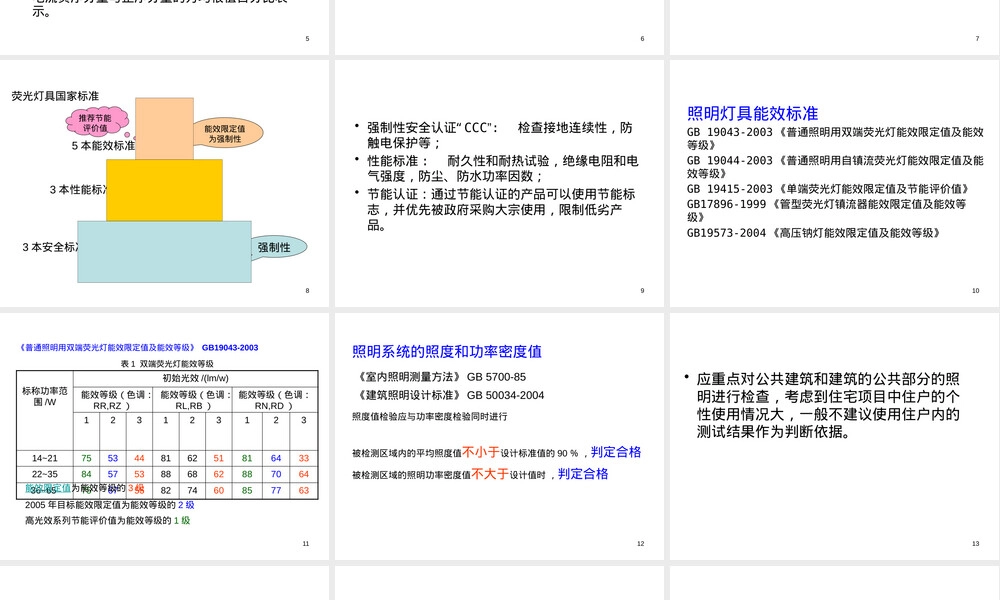Image resolution: width=1000 pixels, height=600 pixels.
Task: Click the line 2005年目标能效限定值为能效等级的2级
Action: pyautogui.click(x=110, y=505)
